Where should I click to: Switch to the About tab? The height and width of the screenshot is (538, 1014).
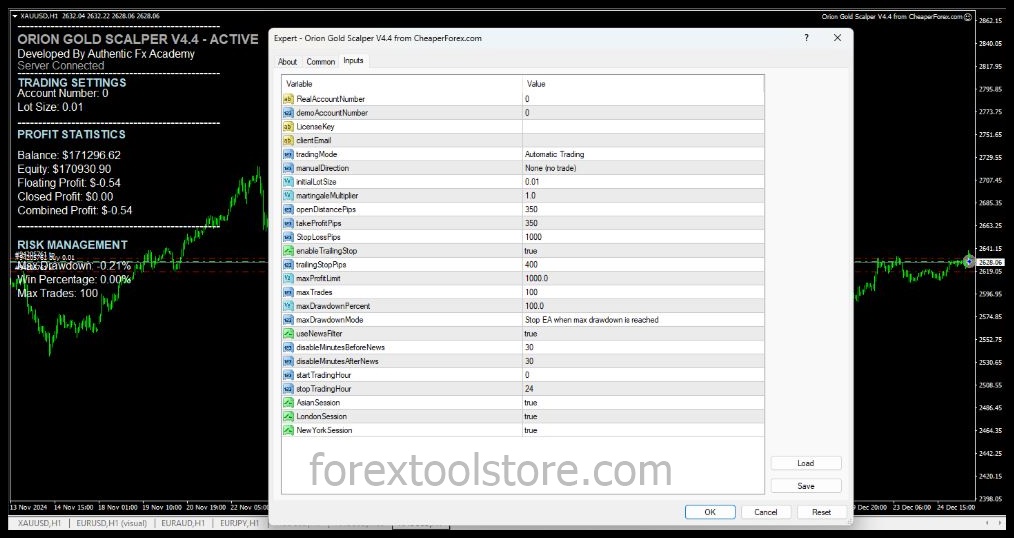pyautogui.click(x=287, y=61)
